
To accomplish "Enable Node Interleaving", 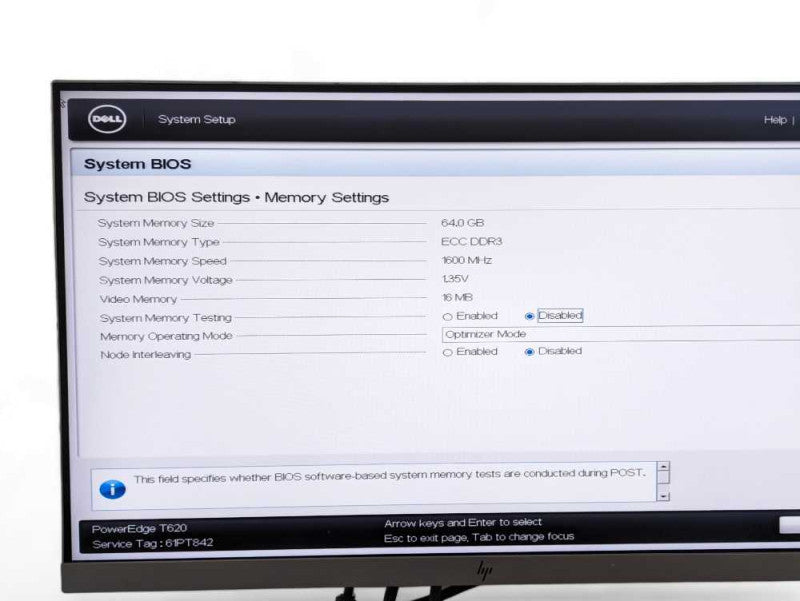I will (x=447, y=353).
